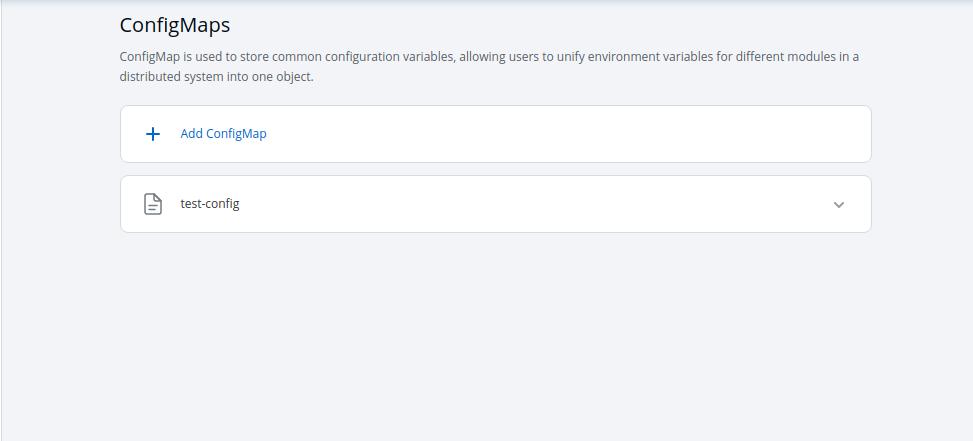Show test-config details via the down arrow

tap(839, 205)
